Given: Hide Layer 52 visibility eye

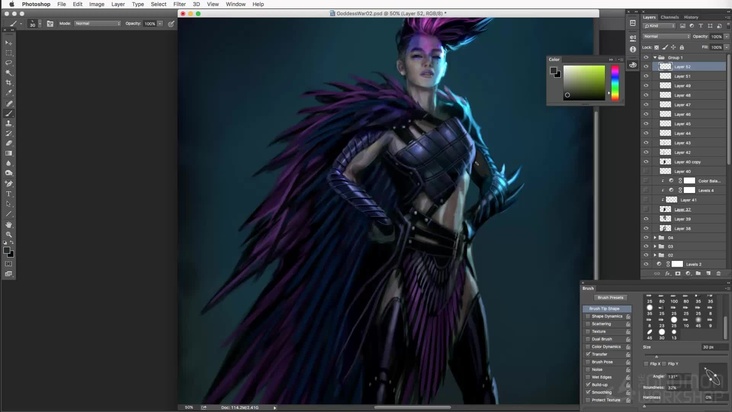Looking at the screenshot, I should (x=646, y=67).
